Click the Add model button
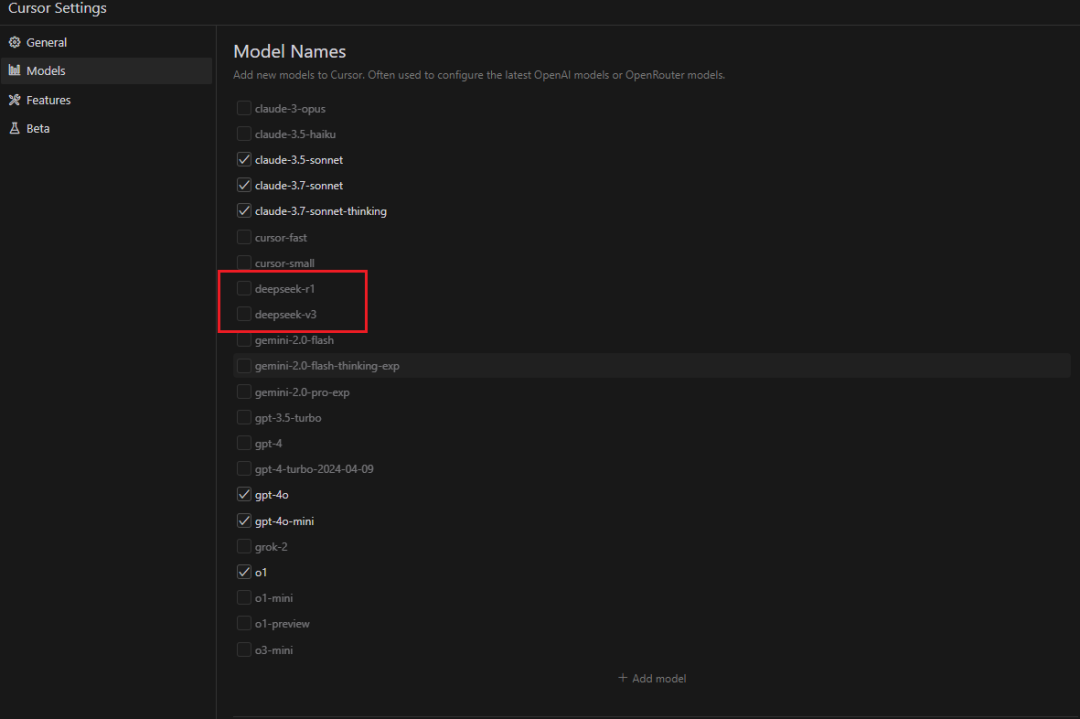Viewport: 1080px width, 719px height. [652, 678]
